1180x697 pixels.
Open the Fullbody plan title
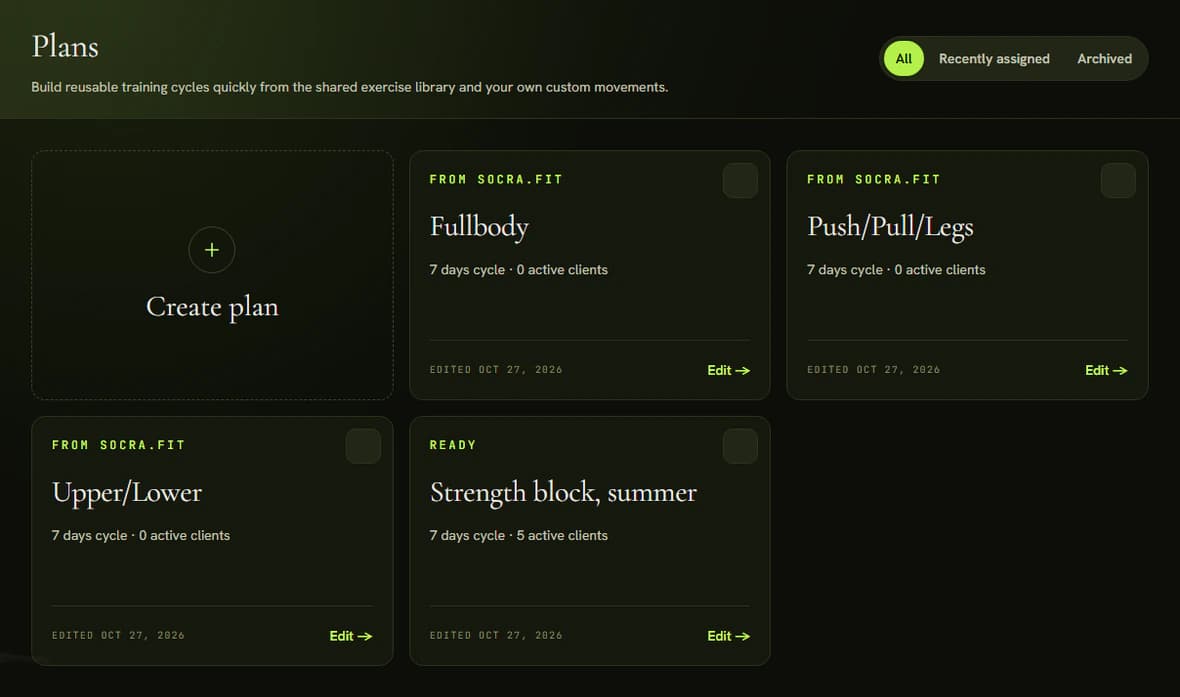(x=479, y=227)
